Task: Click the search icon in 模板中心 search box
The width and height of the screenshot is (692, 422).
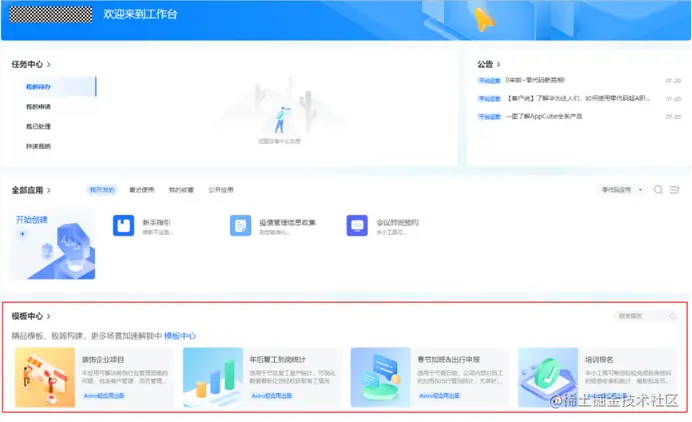Action: click(x=673, y=316)
